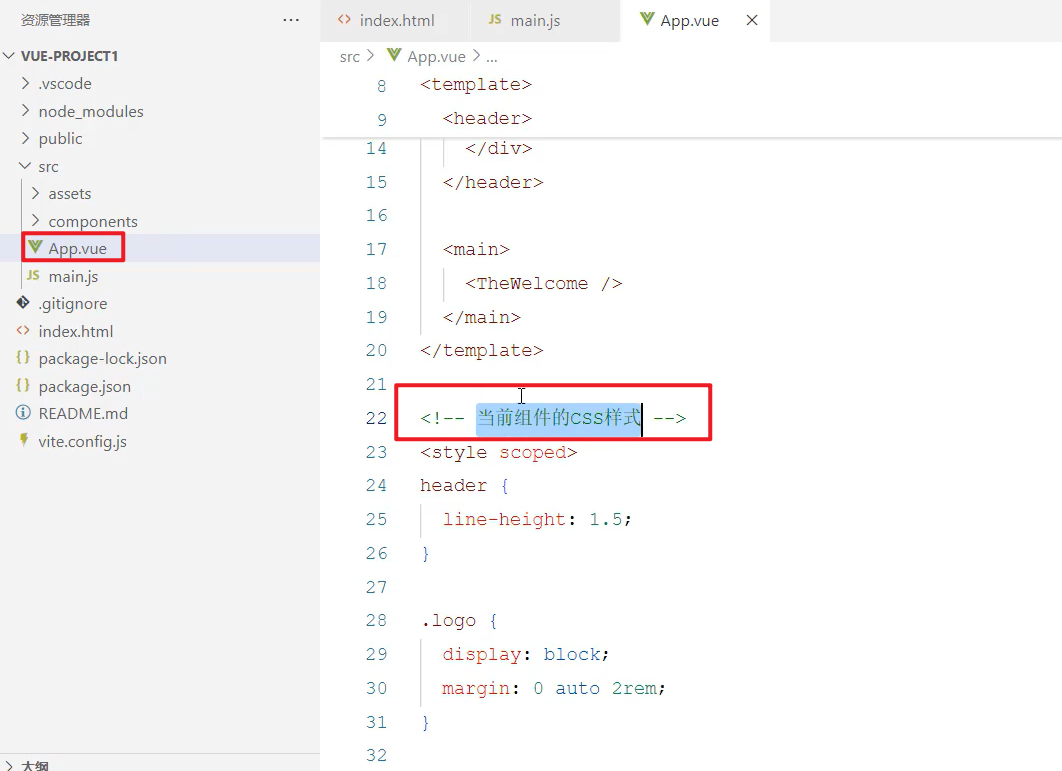The width and height of the screenshot is (1062, 771).
Task: Click the sticky <template> line at top
Action: click(476, 85)
